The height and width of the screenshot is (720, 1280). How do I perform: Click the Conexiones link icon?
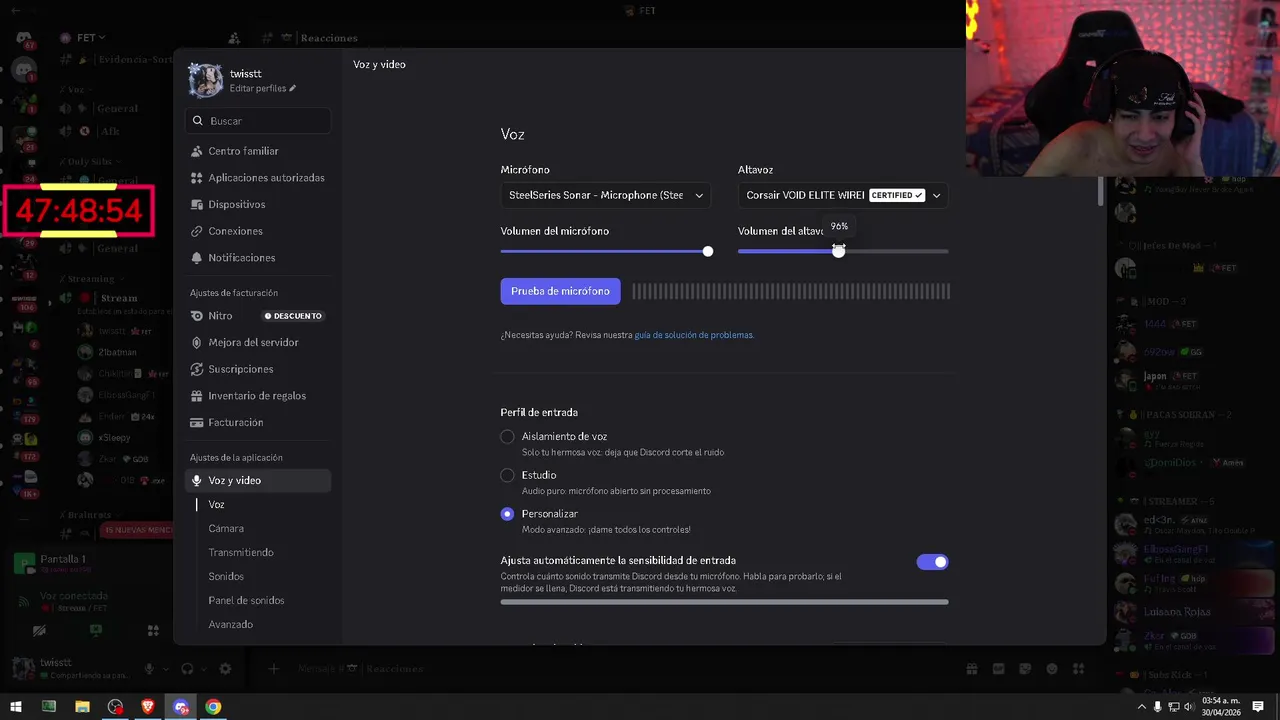coord(197,231)
